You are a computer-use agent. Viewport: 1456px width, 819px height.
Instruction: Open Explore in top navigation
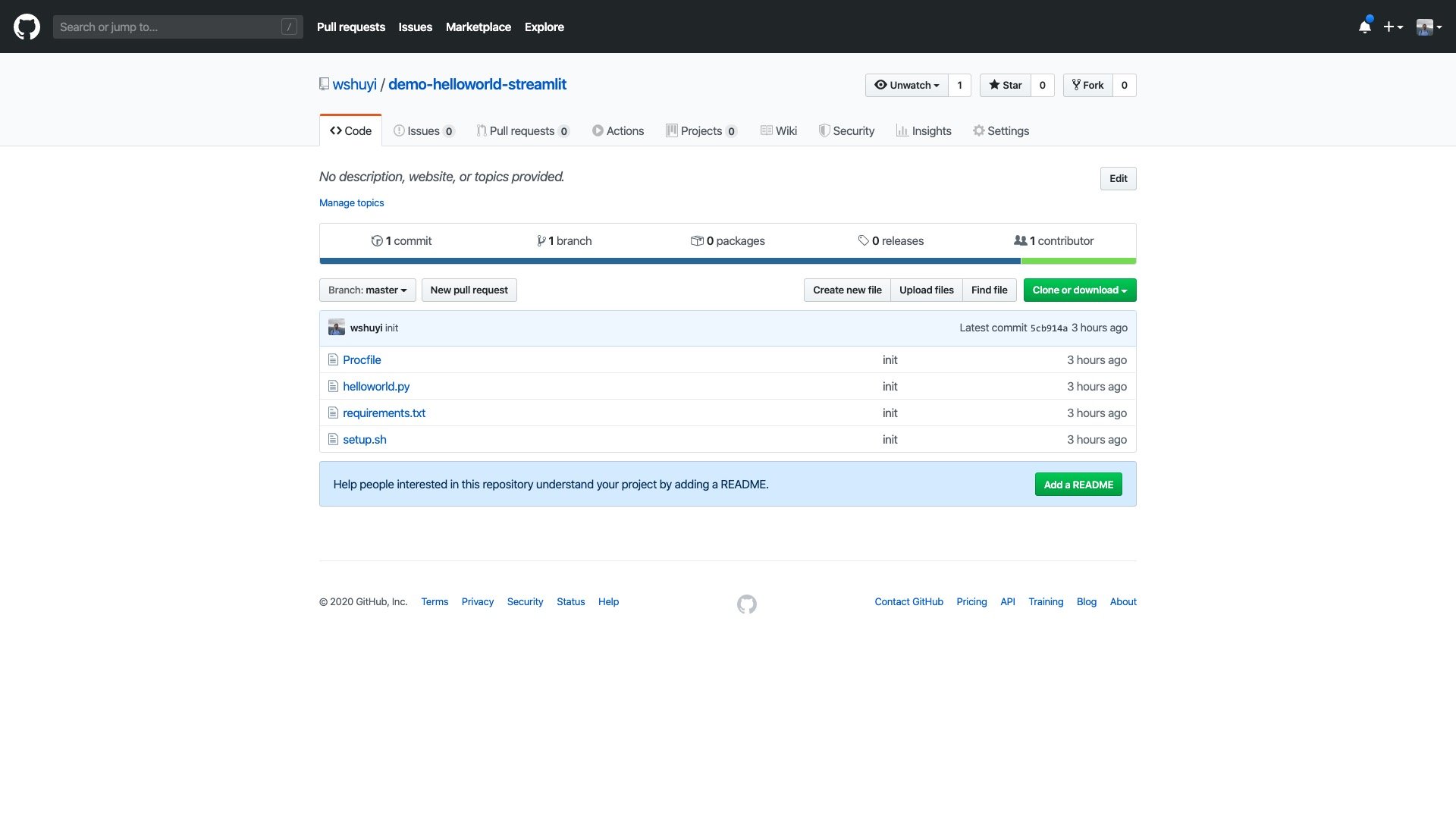[544, 27]
